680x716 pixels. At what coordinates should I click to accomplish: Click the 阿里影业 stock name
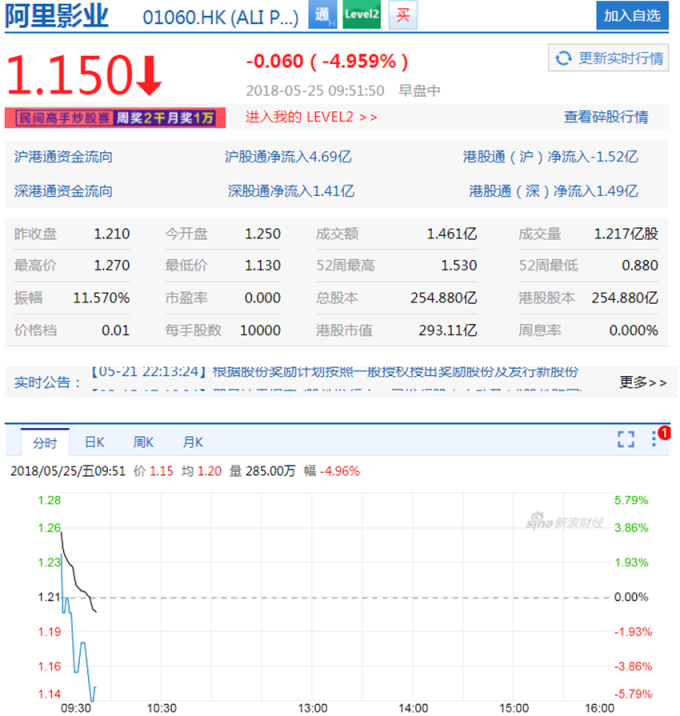pyautogui.click(x=57, y=16)
